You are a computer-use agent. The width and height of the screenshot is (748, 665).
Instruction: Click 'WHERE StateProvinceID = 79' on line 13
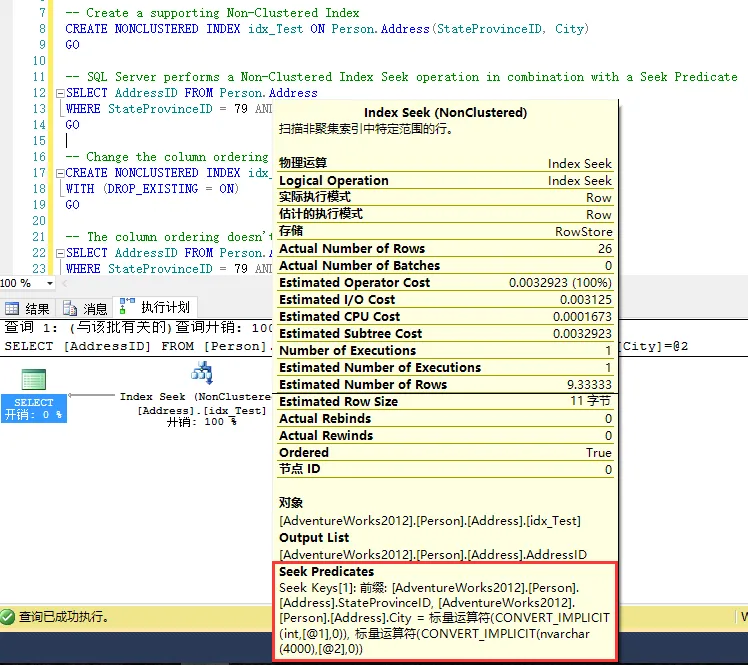click(156, 109)
